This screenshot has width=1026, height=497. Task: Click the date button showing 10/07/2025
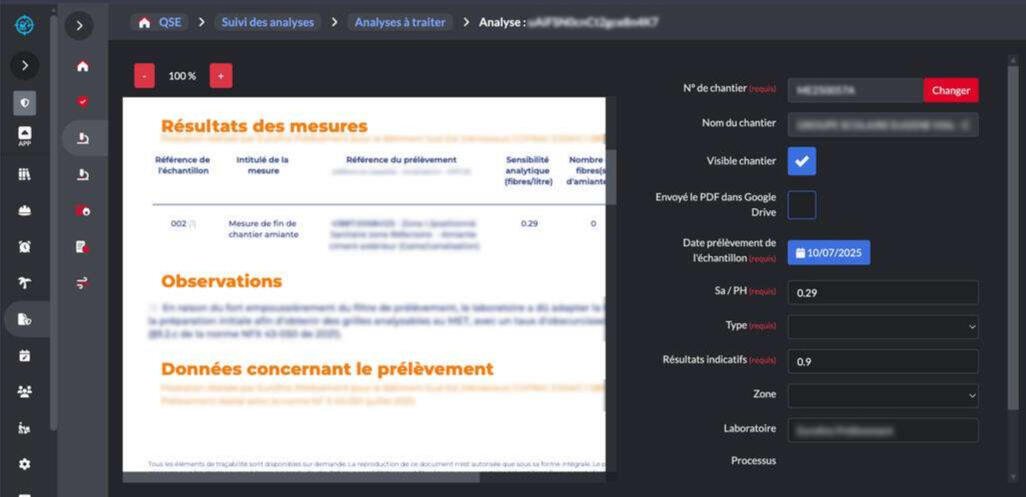click(828, 253)
